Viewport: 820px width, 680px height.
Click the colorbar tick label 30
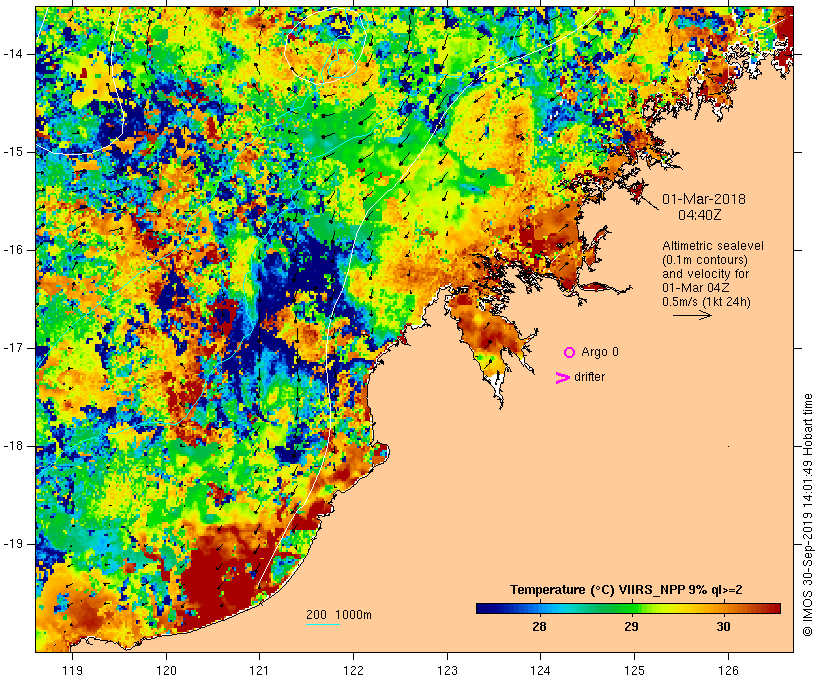[x=724, y=627]
